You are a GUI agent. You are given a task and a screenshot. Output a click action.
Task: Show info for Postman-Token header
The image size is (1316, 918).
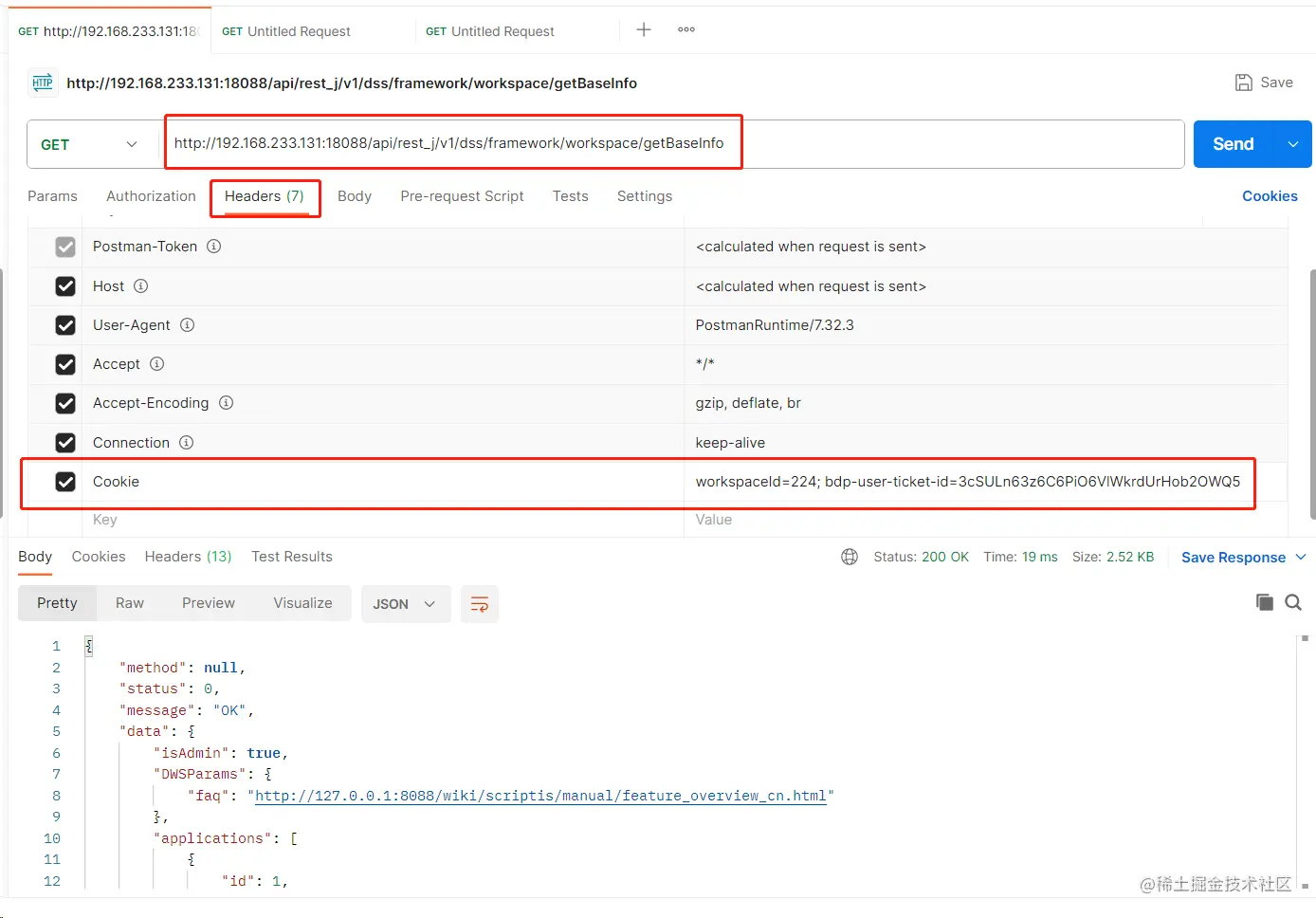[214, 247]
